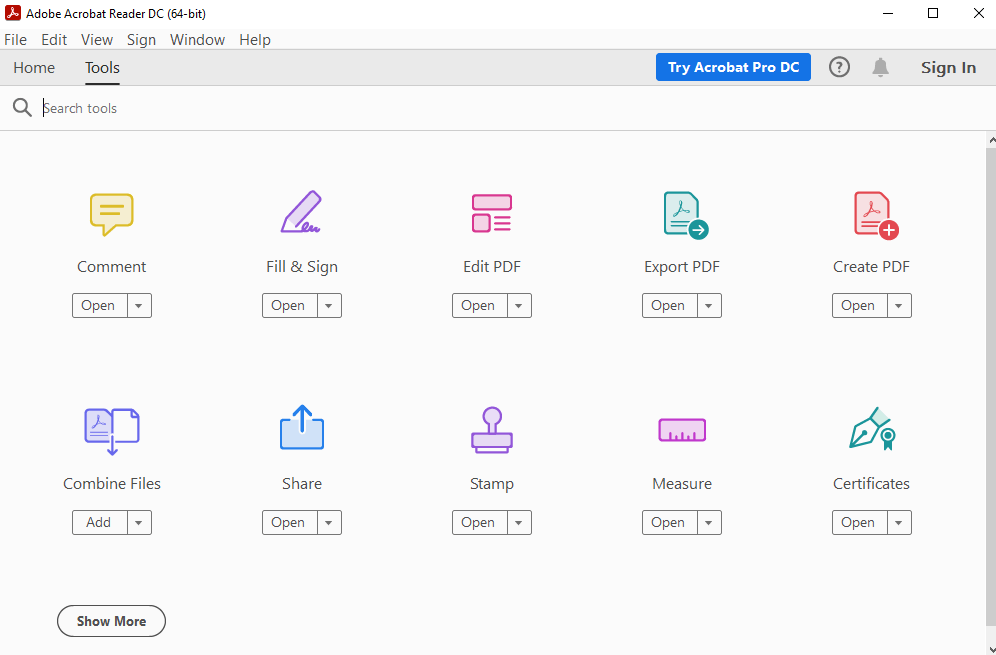Open the Edit menu
Image resolution: width=996 pixels, height=655 pixels.
click(x=54, y=39)
